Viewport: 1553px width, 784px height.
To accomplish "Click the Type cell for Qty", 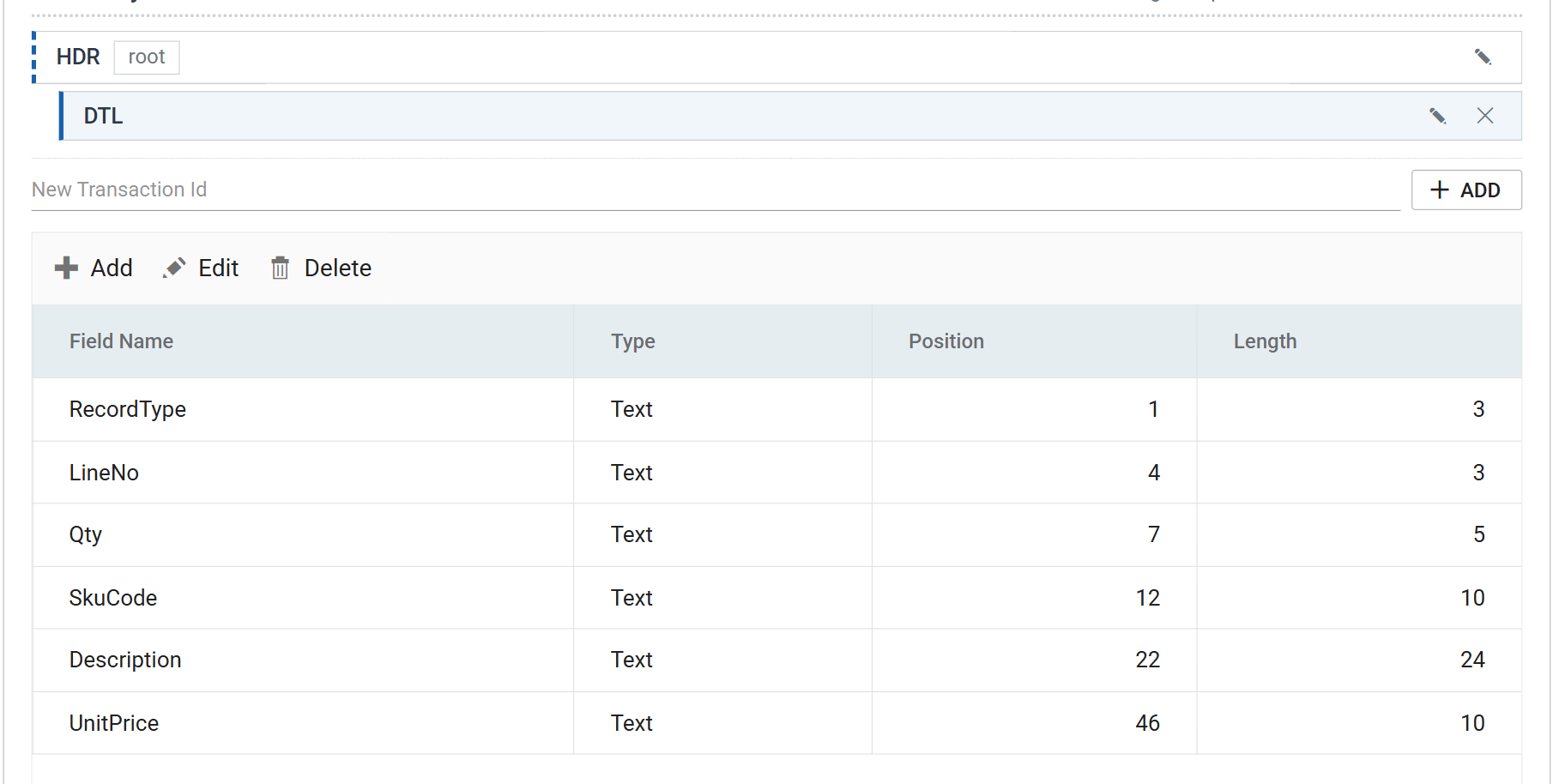I will (x=722, y=535).
